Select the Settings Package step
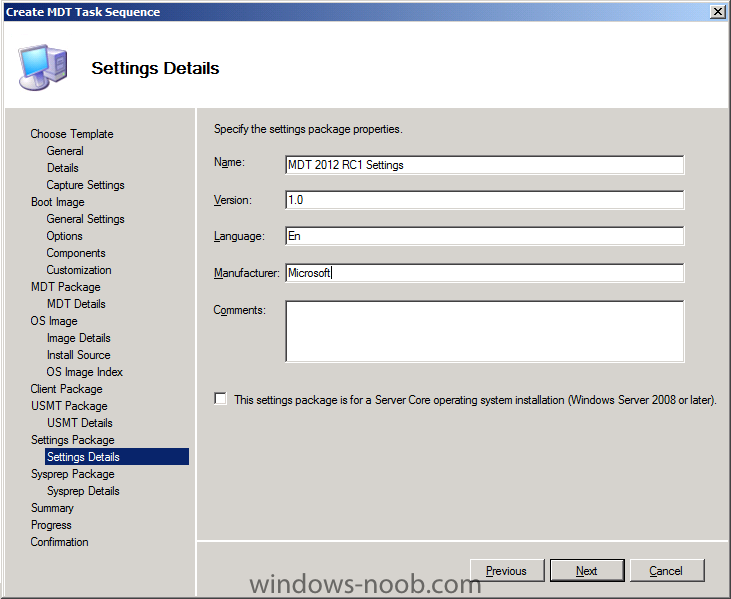731x599 pixels. click(72, 440)
